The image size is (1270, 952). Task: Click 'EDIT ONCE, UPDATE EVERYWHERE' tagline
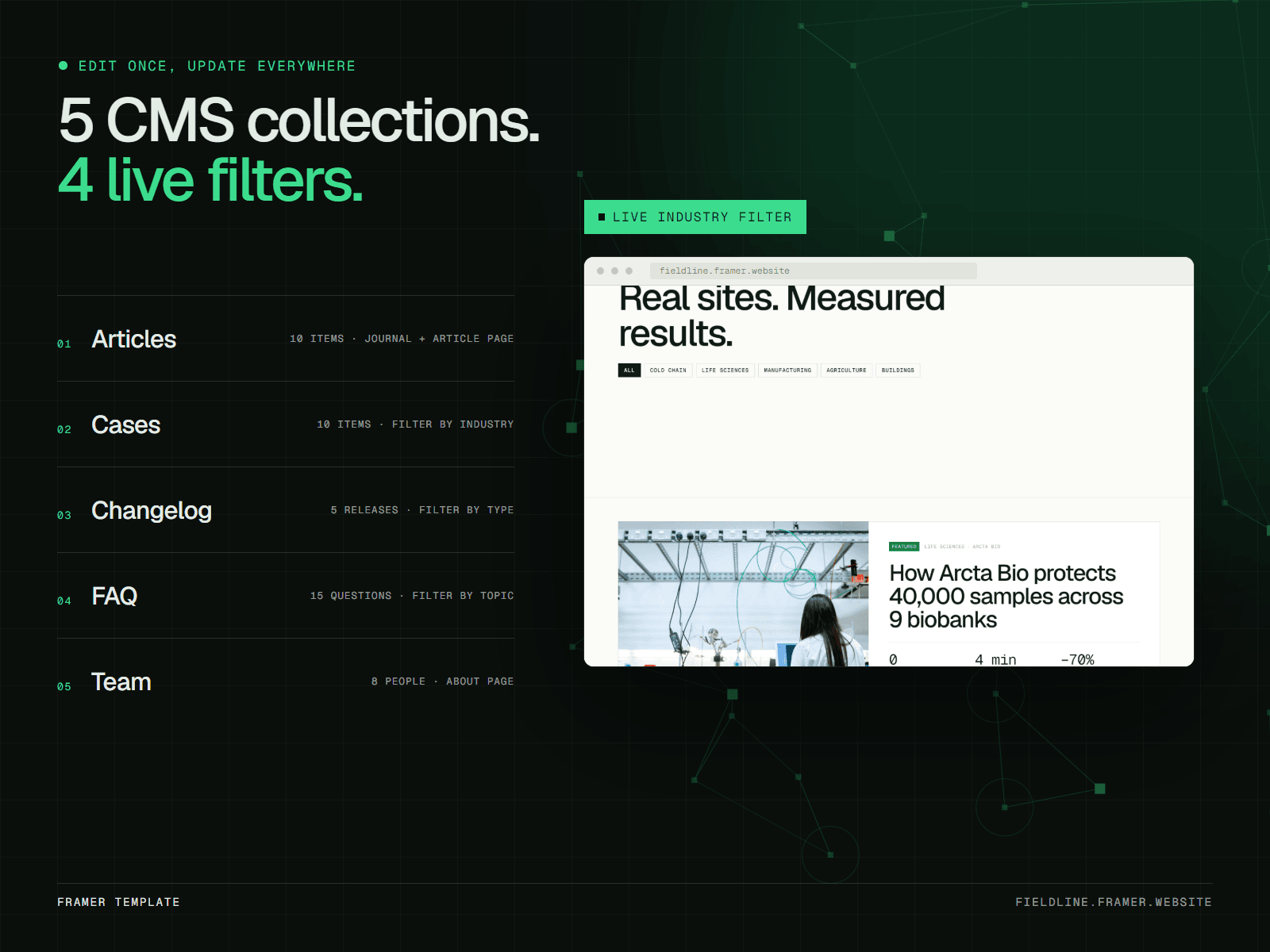(217, 66)
